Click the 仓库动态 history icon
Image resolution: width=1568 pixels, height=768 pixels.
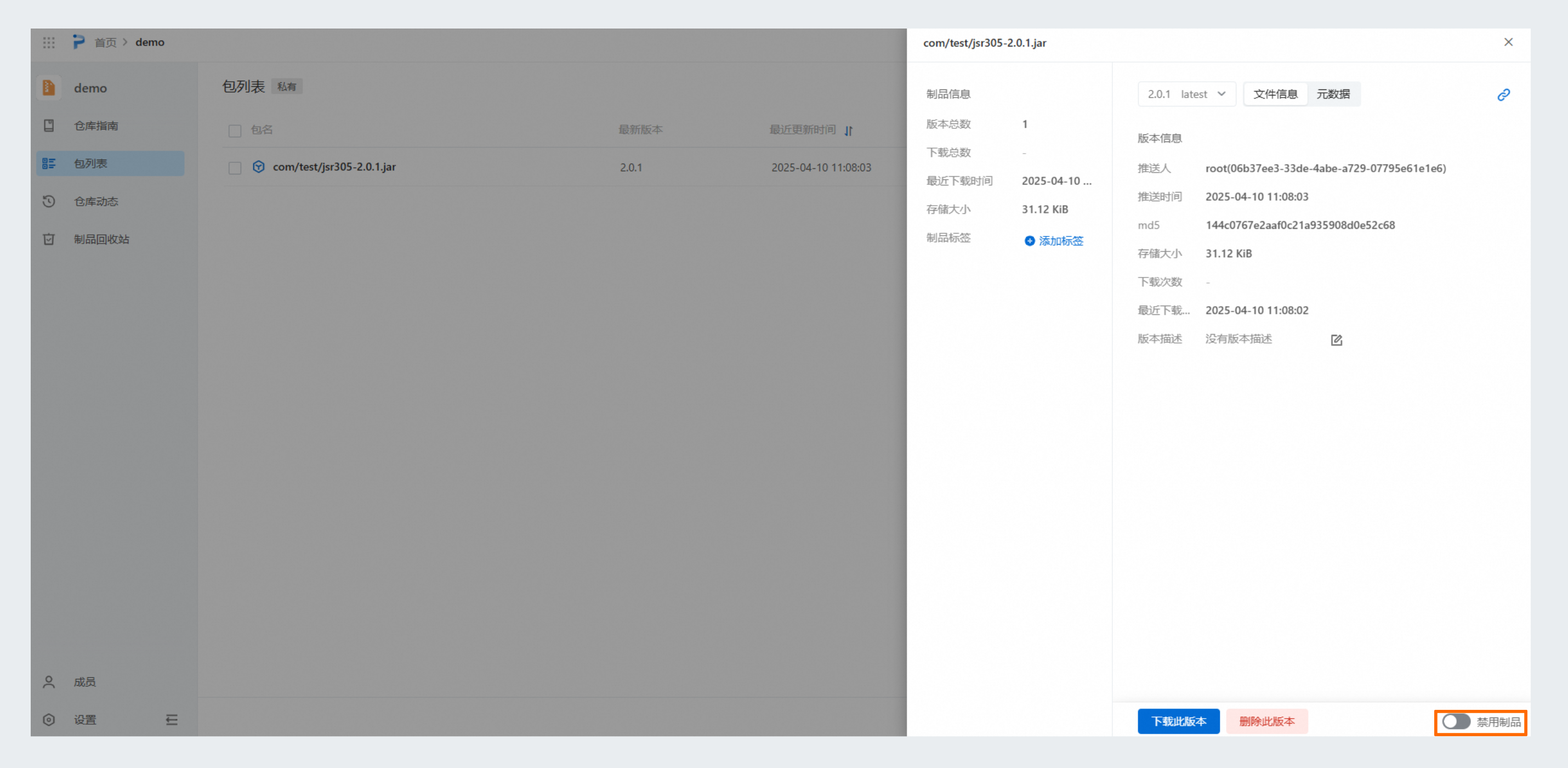tap(49, 201)
